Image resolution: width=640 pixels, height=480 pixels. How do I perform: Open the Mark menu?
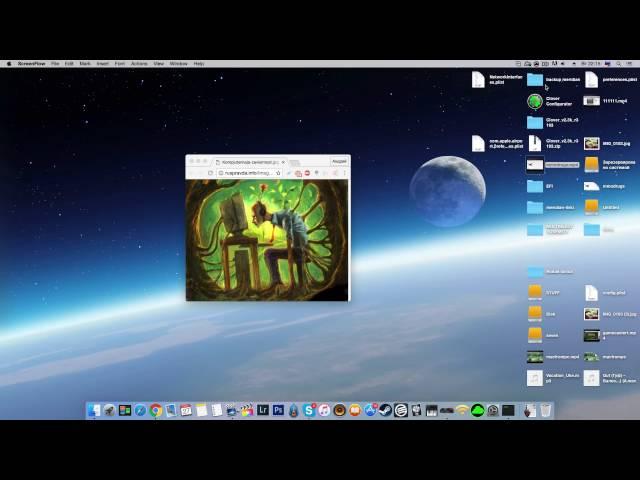(85, 64)
